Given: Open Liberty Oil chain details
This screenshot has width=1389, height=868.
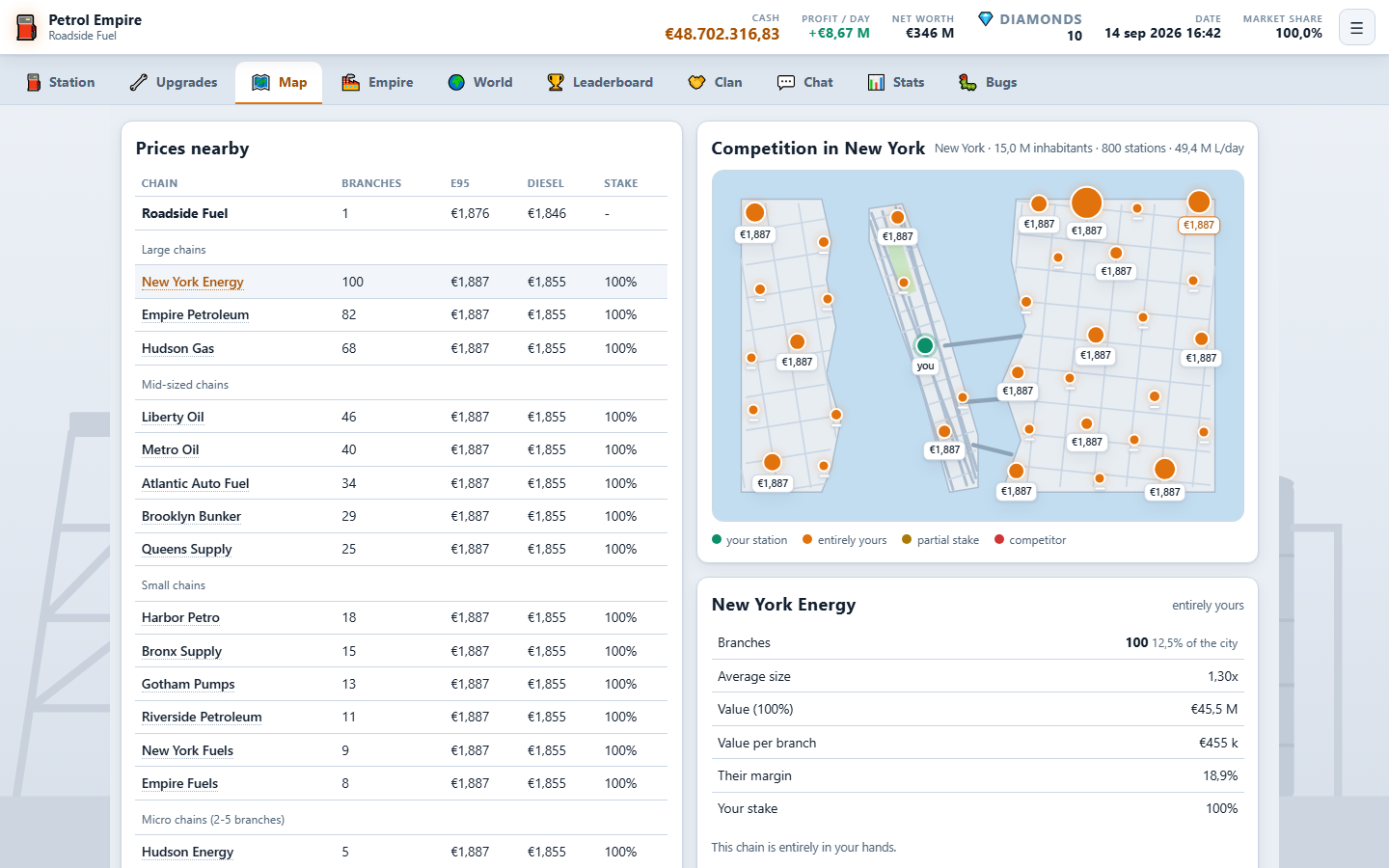Looking at the screenshot, I should pos(173,417).
